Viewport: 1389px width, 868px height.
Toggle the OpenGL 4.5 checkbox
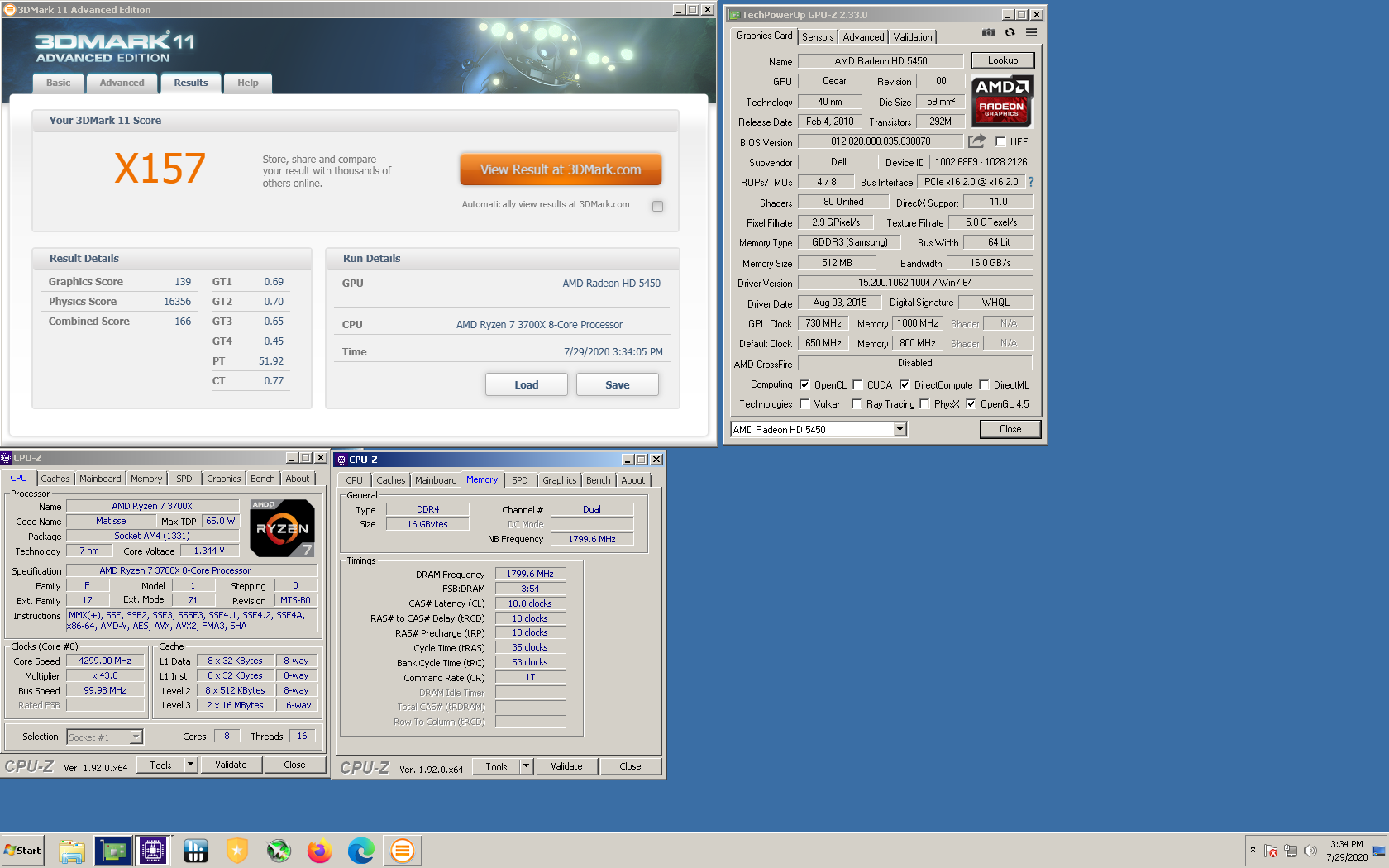971,404
